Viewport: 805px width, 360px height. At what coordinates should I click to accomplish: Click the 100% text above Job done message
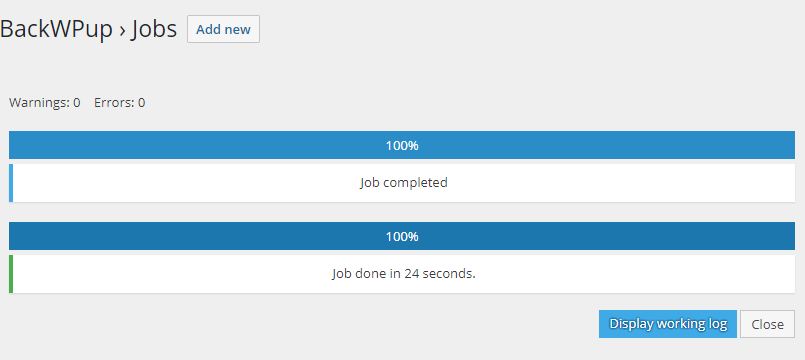(402, 237)
